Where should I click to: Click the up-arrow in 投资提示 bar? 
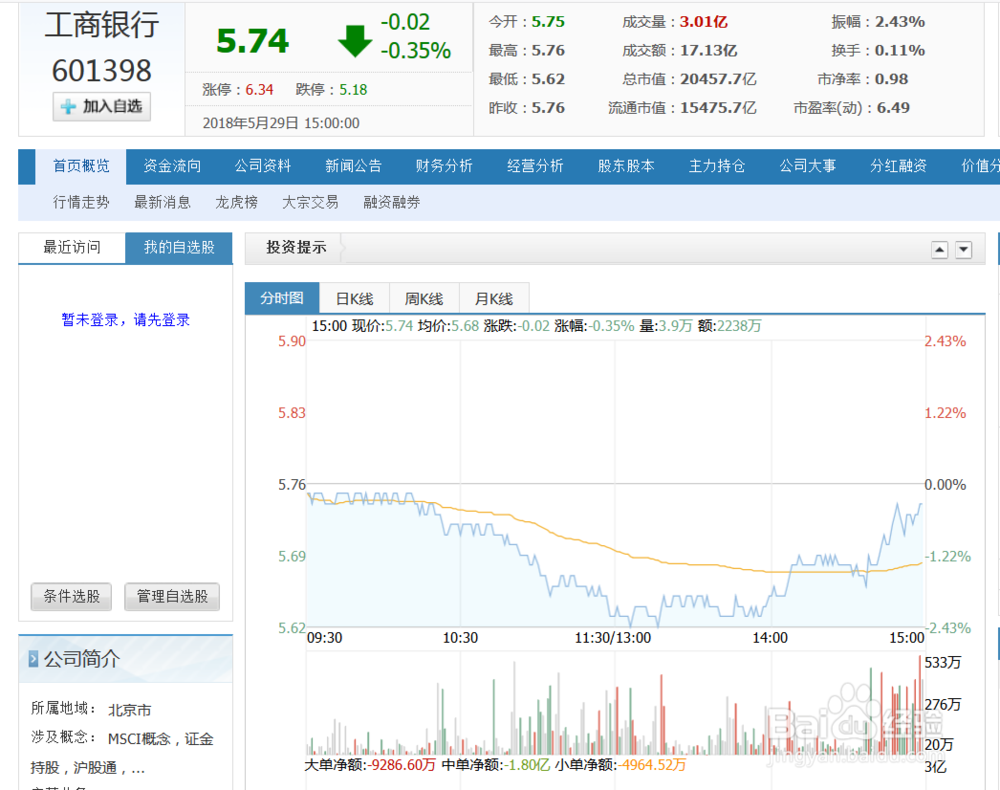point(939,250)
